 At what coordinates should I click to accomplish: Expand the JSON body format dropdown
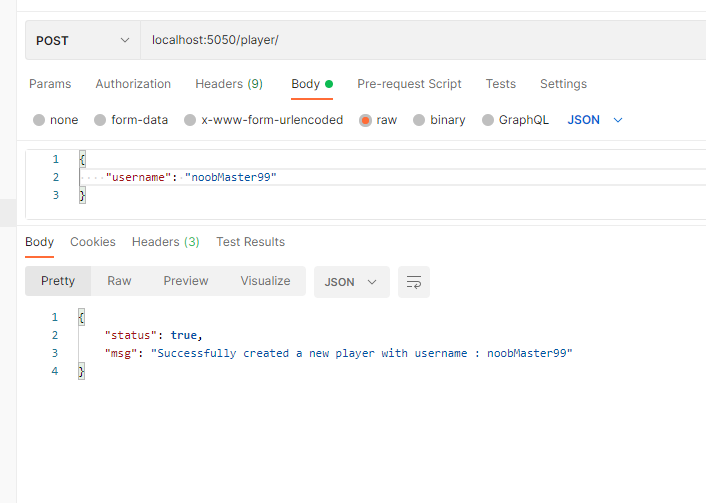[x=595, y=120]
